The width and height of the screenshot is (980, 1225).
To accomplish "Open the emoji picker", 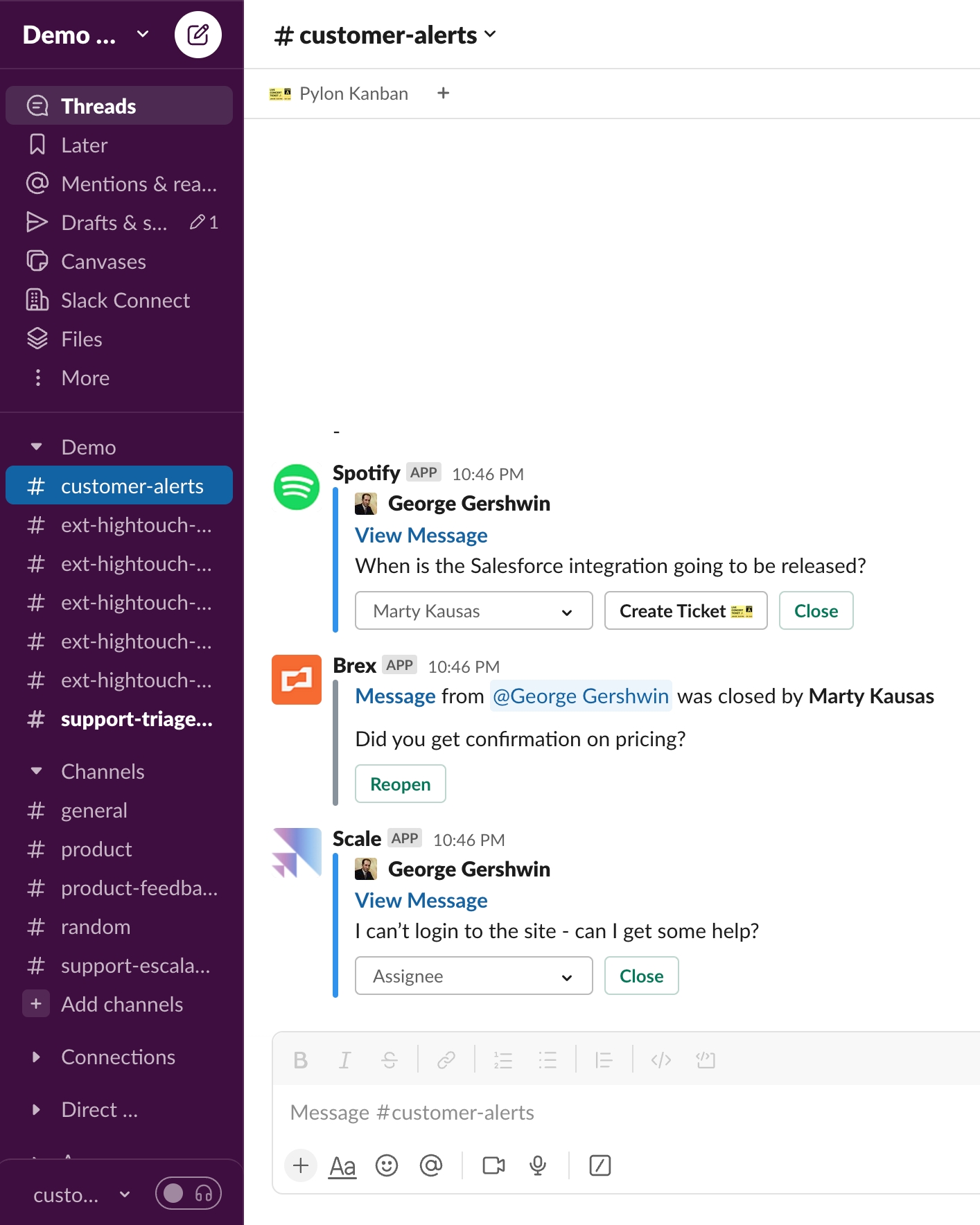I will (x=386, y=1165).
